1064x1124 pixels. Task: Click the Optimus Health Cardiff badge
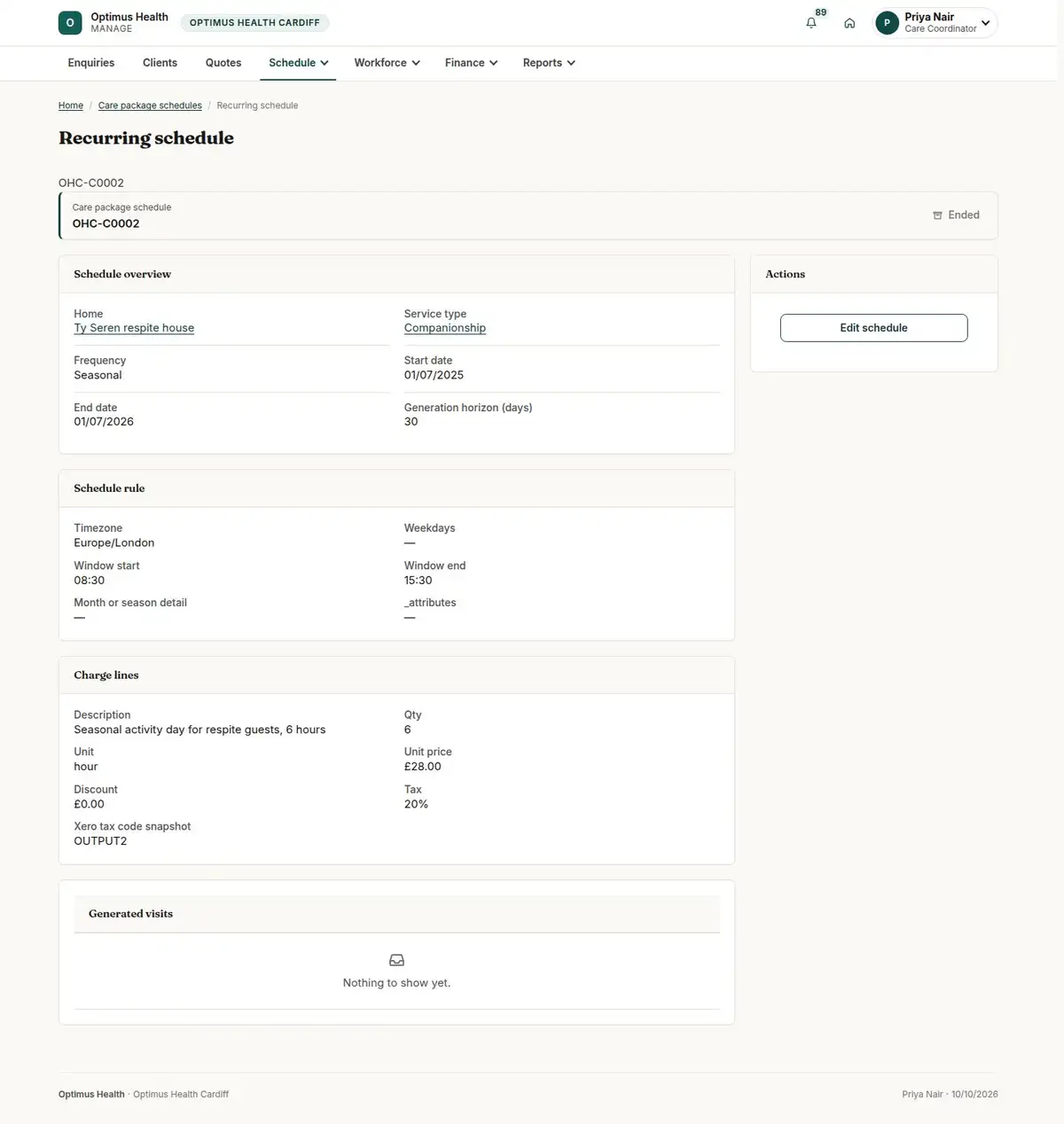[x=254, y=23]
